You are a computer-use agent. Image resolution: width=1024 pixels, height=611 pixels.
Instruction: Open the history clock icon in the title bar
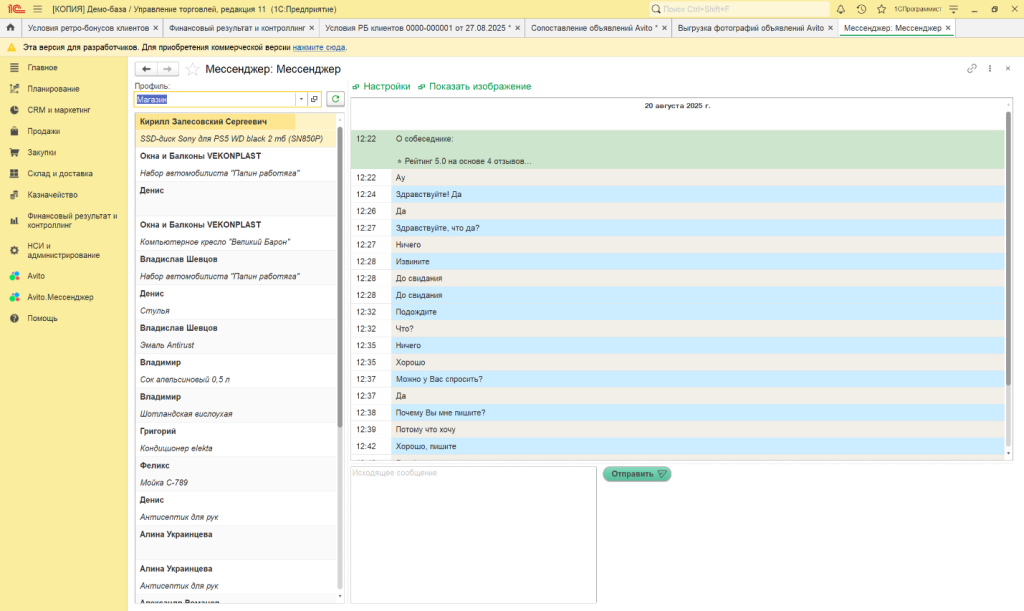point(862,9)
